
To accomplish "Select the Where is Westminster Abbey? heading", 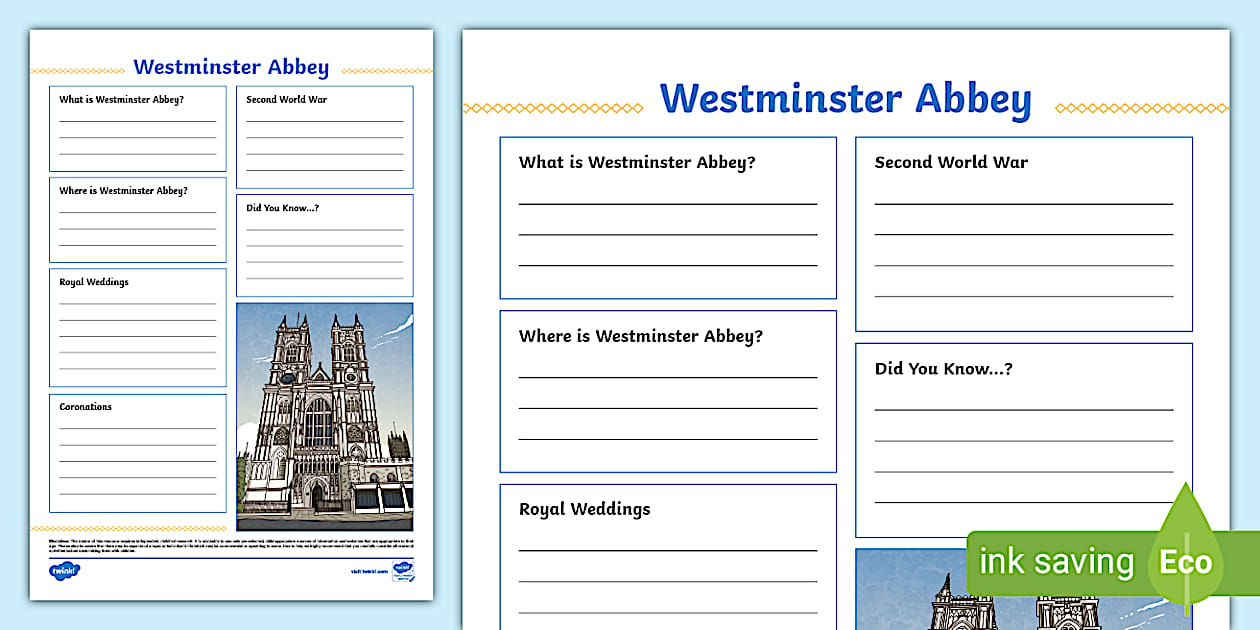I will tap(639, 337).
